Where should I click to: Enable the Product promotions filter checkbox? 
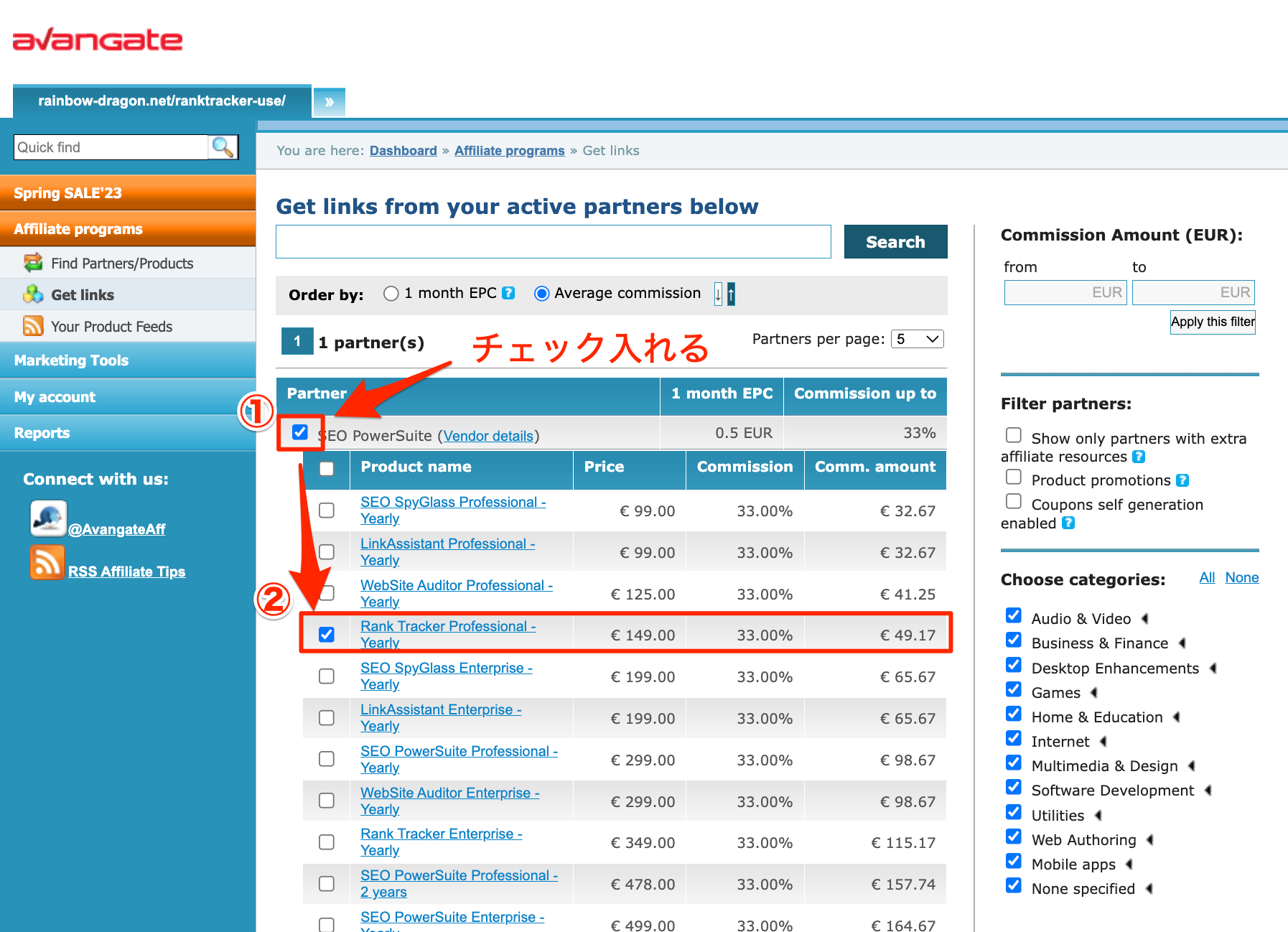click(x=1014, y=477)
